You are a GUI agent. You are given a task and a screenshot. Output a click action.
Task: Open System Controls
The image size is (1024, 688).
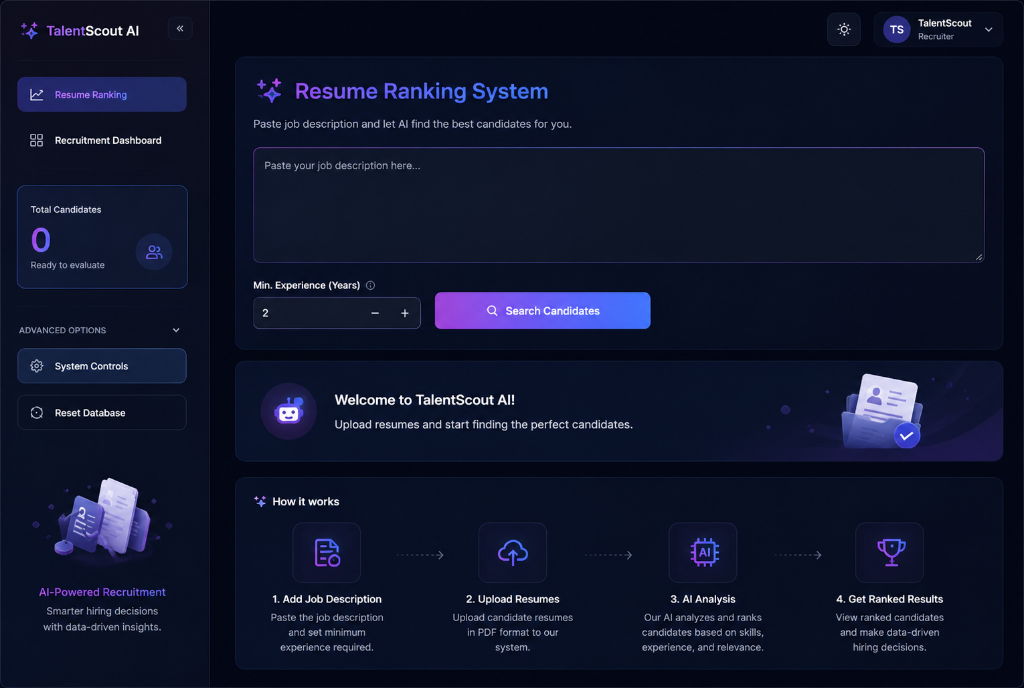(x=102, y=366)
